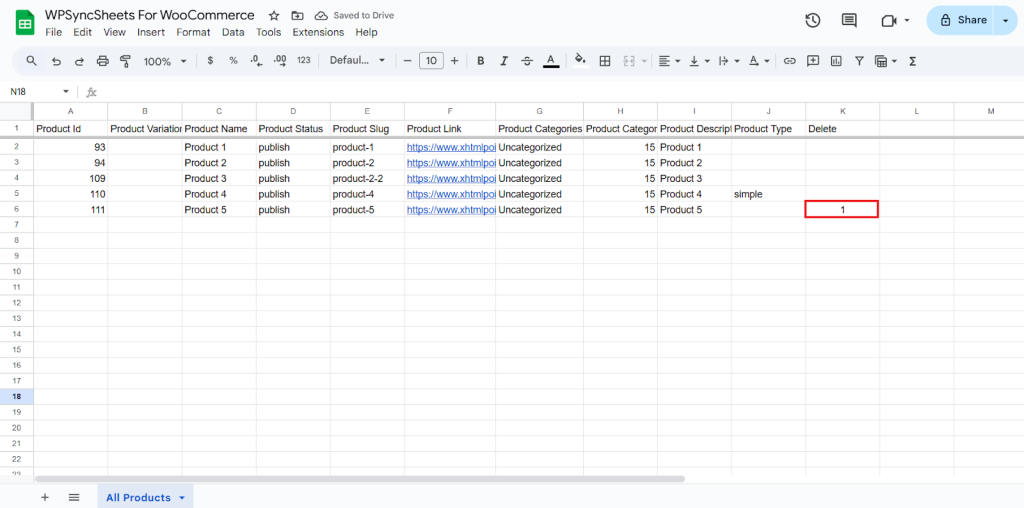Open vertical align dropdown
The image size is (1024, 508).
pos(699,61)
